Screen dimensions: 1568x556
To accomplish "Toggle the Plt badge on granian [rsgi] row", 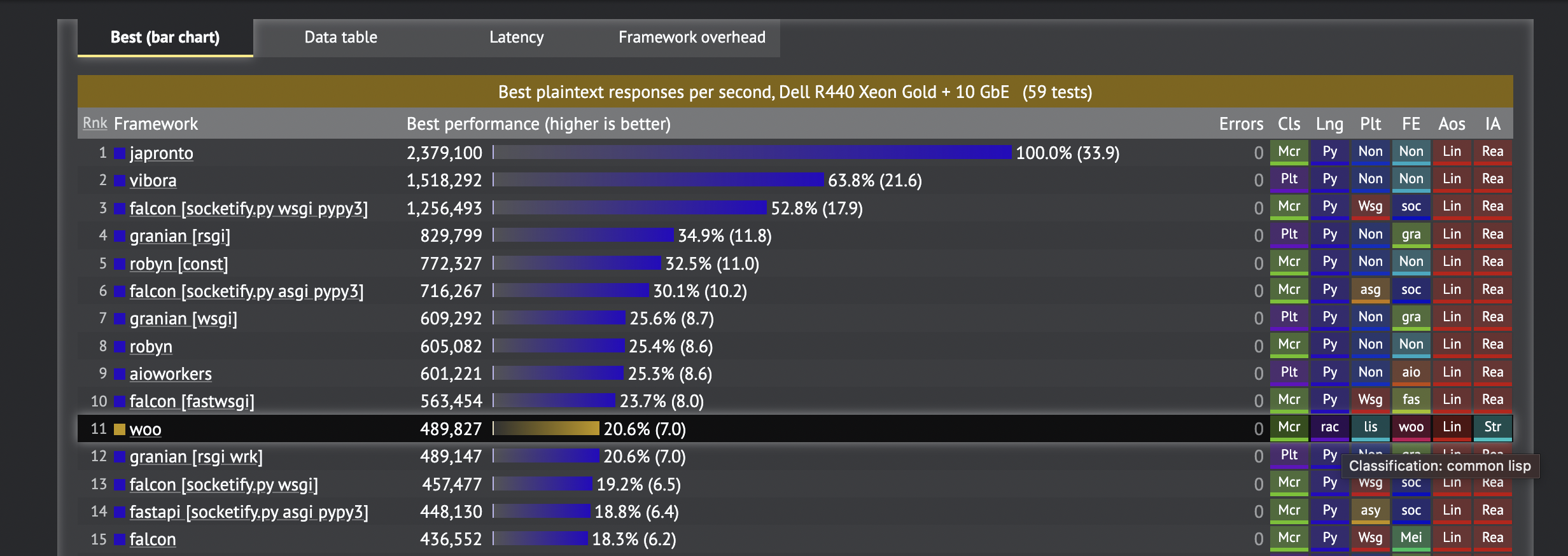I will point(1289,234).
